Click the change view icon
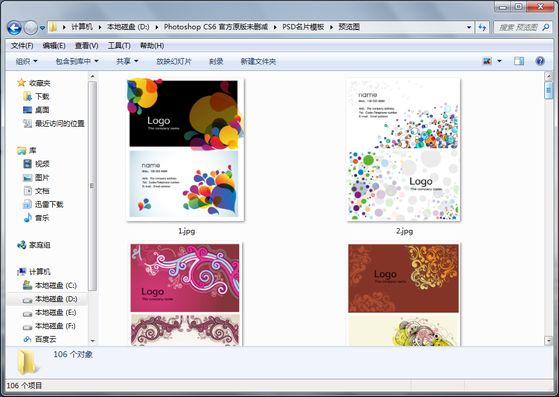Image resolution: width=559 pixels, height=397 pixels. click(487, 61)
